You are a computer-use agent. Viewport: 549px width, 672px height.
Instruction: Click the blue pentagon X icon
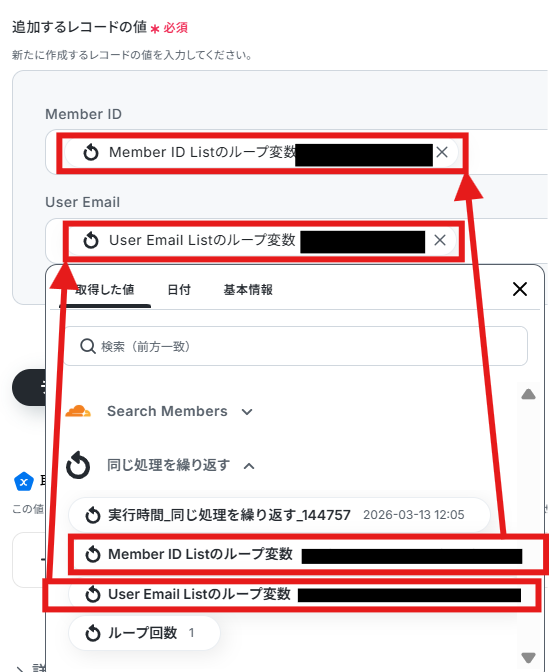click(24, 481)
